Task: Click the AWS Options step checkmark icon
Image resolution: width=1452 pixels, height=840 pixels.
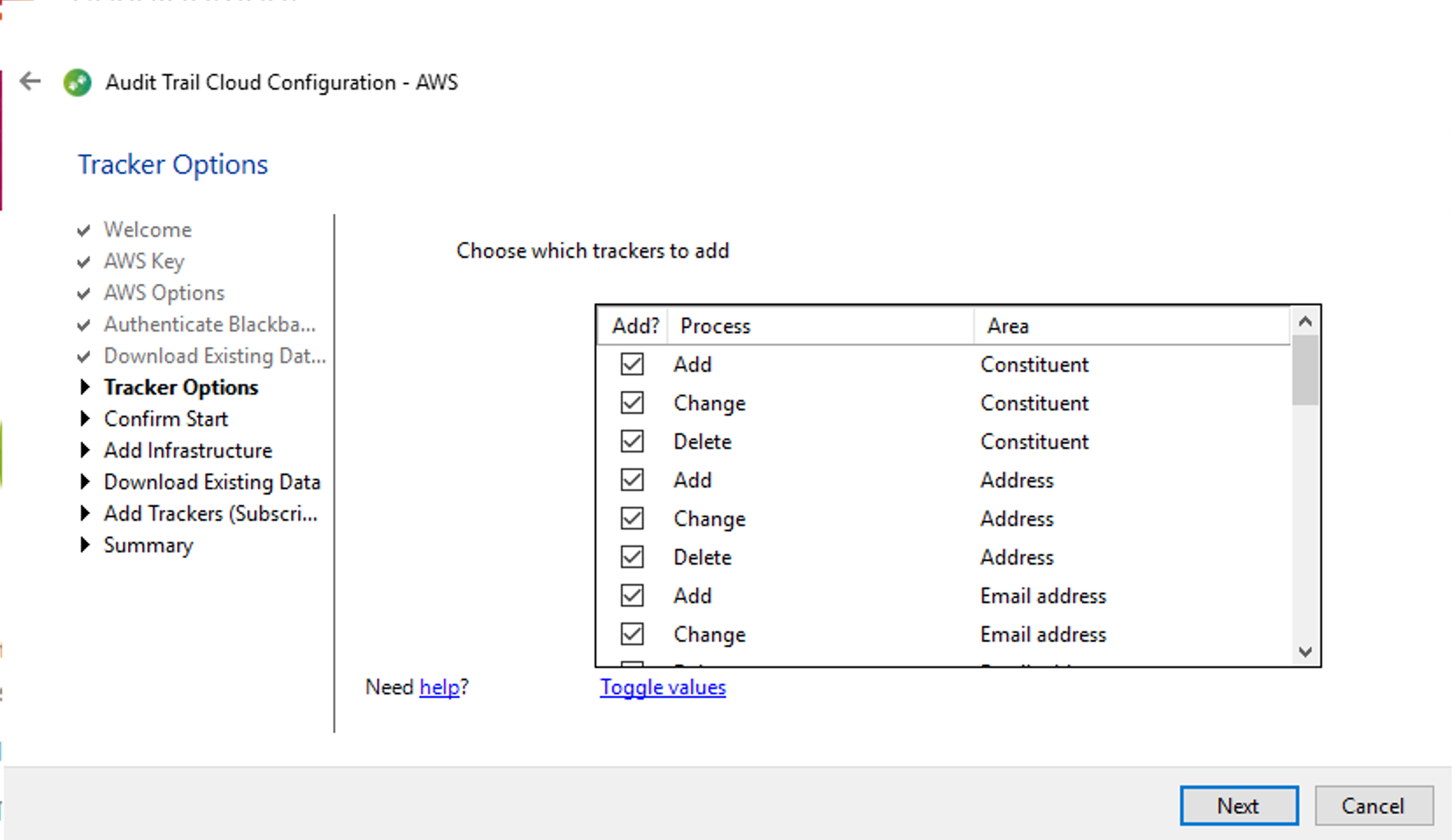Action: (x=84, y=294)
